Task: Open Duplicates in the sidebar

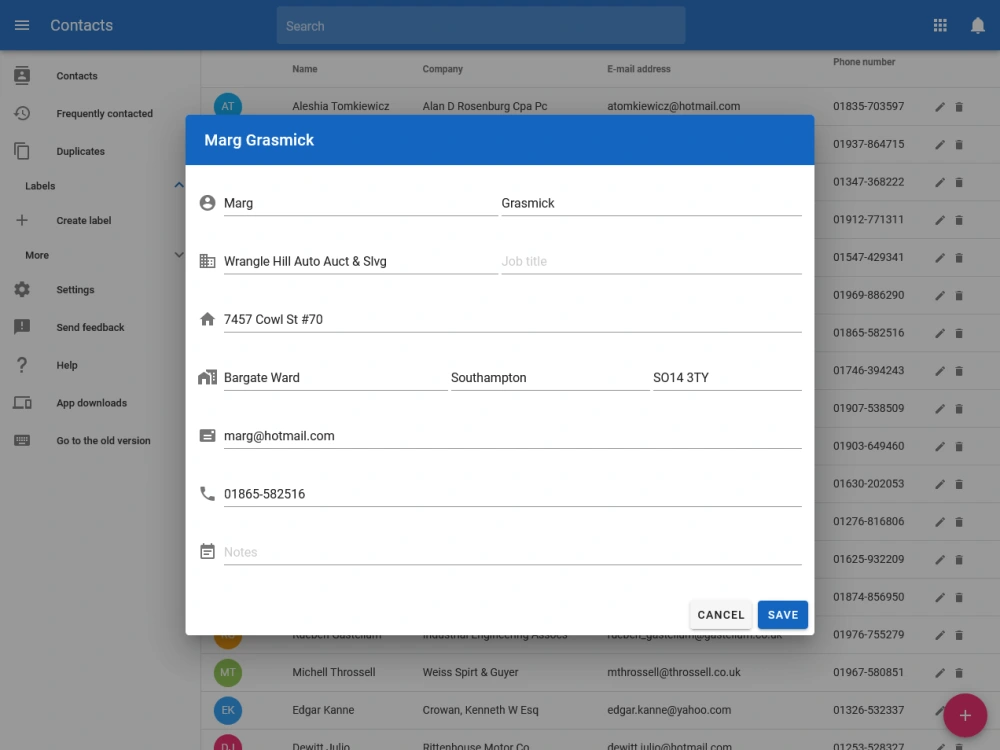Action: [x=80, y=151]
